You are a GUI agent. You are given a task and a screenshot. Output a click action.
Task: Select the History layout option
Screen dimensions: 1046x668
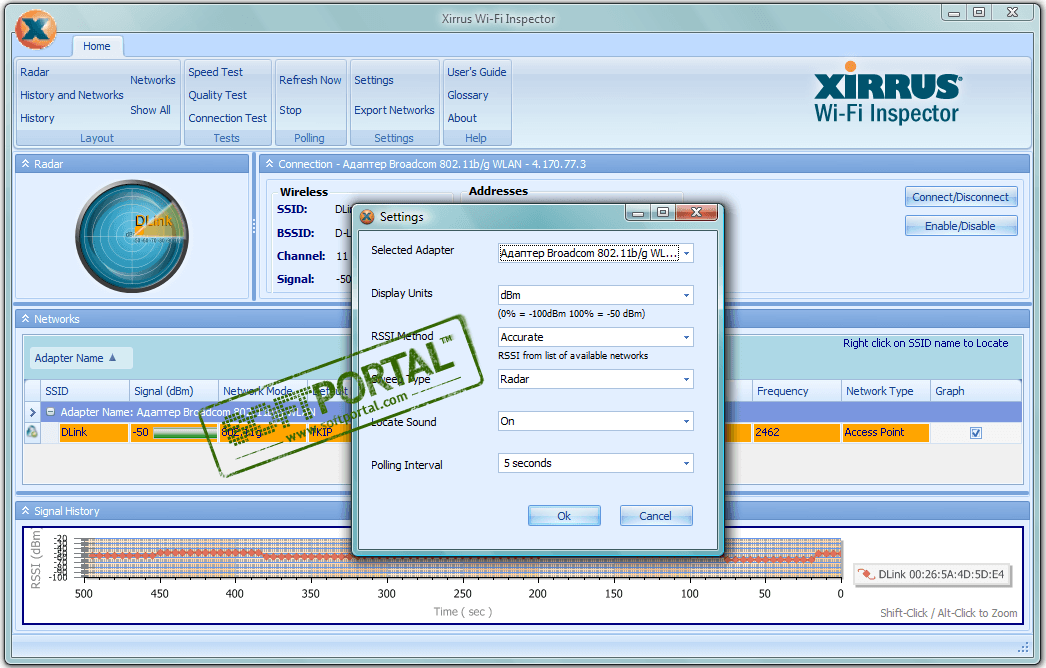[x=37, y=118]
